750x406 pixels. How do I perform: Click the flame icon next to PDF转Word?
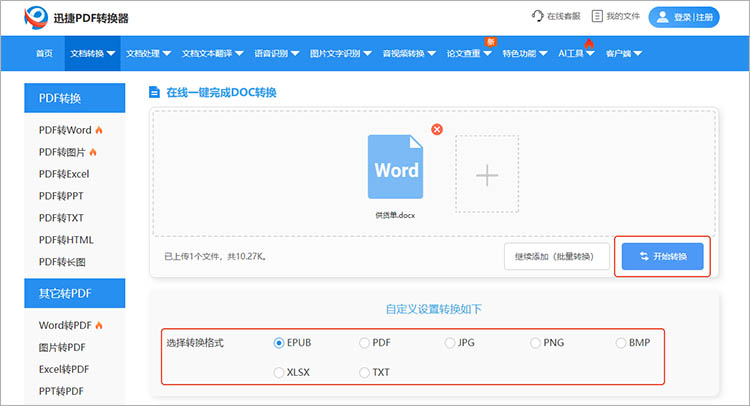click(99, 130)
